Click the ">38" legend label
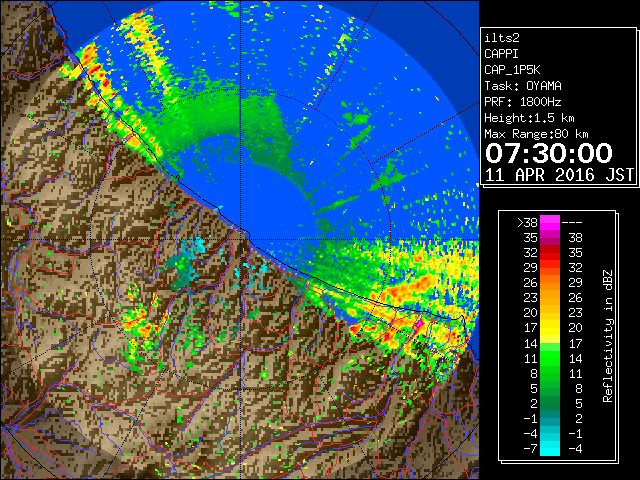This screenshot has height=480, width=640. pyautogui.click(x=527, y=223)
